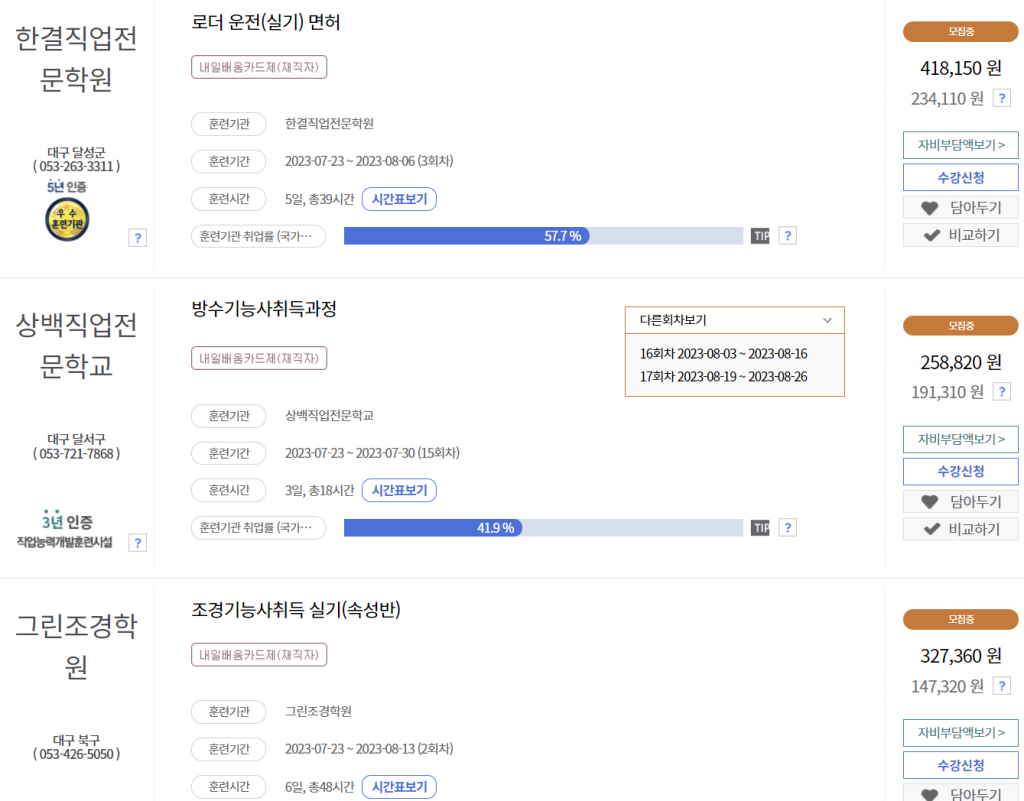The height and width of the screenshot is (801, 1024).
Task: Toggle 담아두기 heart for 조경기능사취득 실기 course
Action: click(960, 796)
